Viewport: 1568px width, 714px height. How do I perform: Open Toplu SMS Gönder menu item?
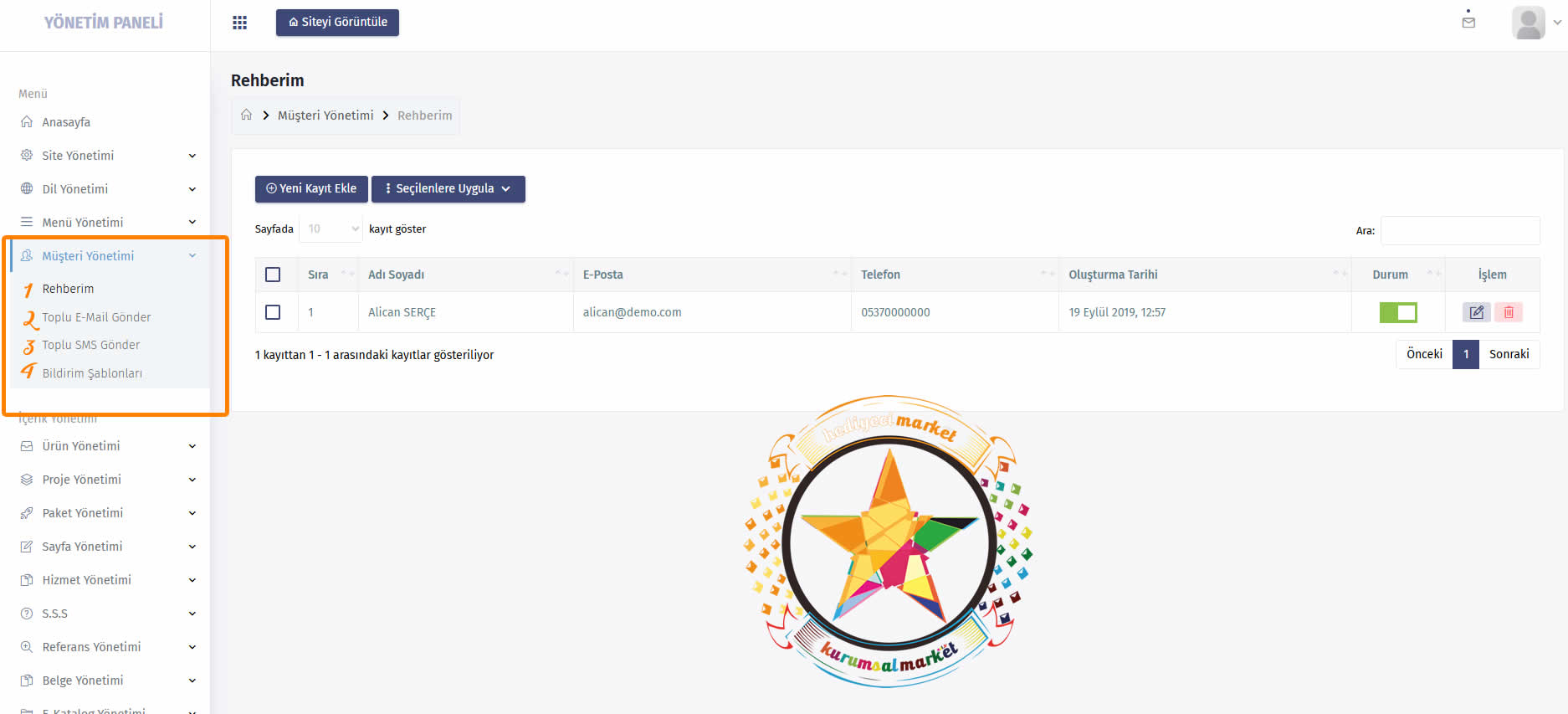click(x=91, y=345)
